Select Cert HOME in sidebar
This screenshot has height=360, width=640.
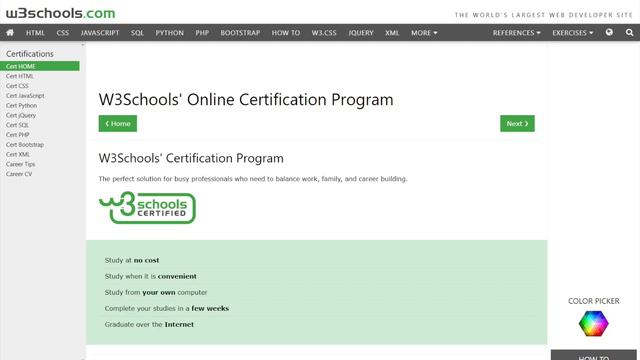pyautogui.click(x=40, y=66)
